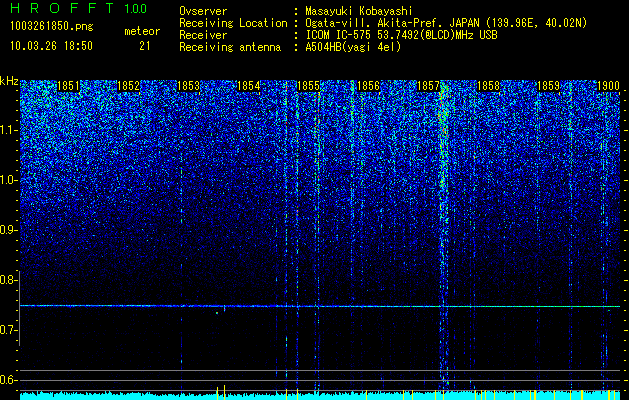Click the 1858 time label
629x400 pixels.
click(489, 86)
